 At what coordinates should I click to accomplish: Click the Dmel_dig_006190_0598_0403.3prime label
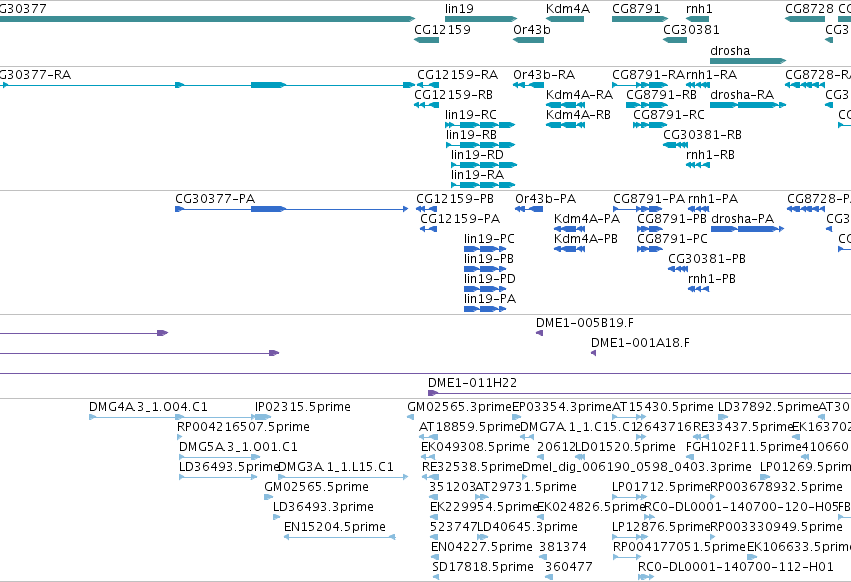point(637,467)
